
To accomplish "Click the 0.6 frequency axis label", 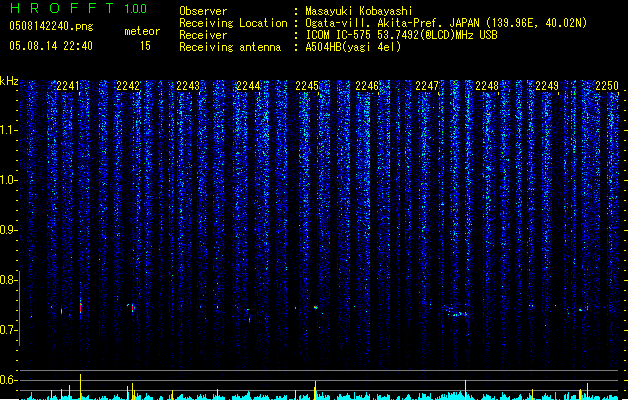I will tap(8, 380).
